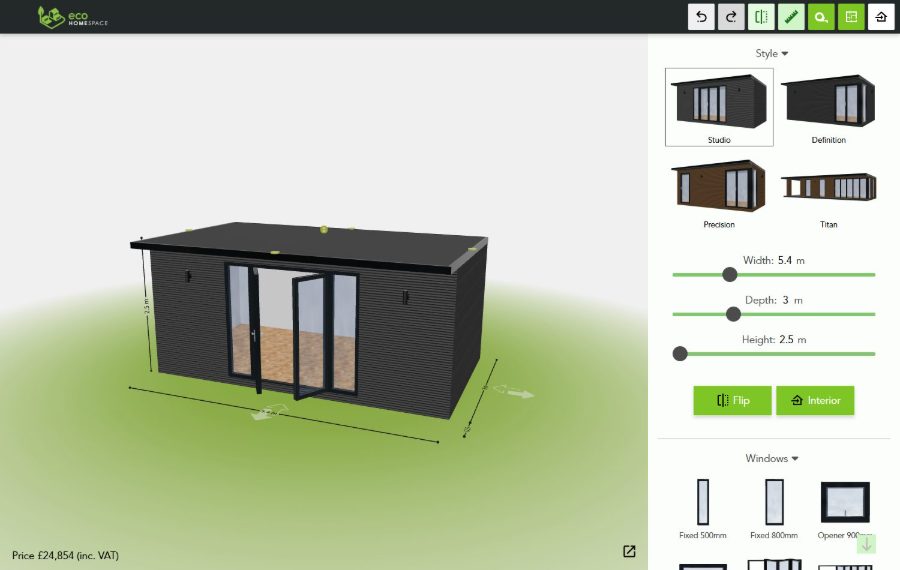Click the open door of the building
This screenshot has height=570, width=900.
tap(309, 336)
